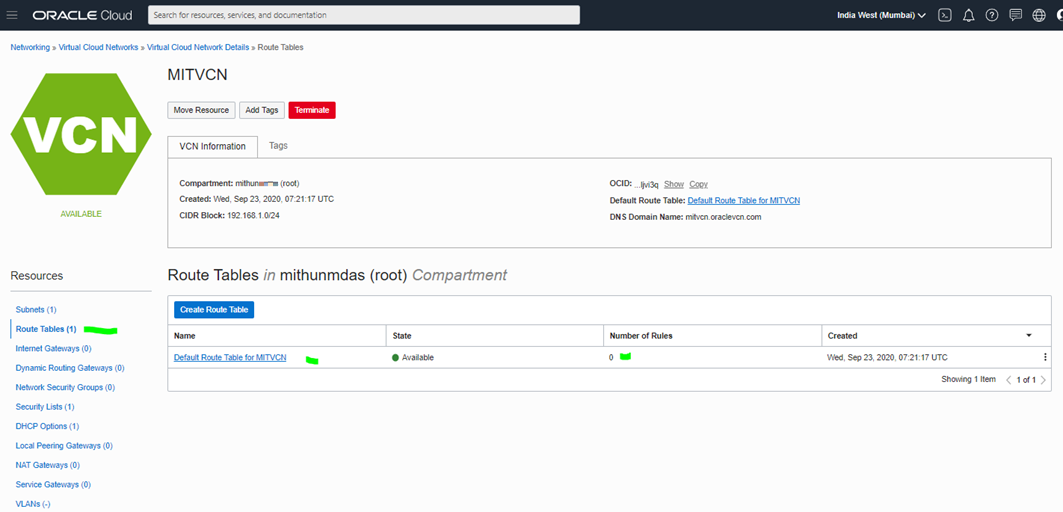Open VLANs (-) in Resources
This screenshot has width=1063, height=512.
pyautogui.click(x=33, y=504)
